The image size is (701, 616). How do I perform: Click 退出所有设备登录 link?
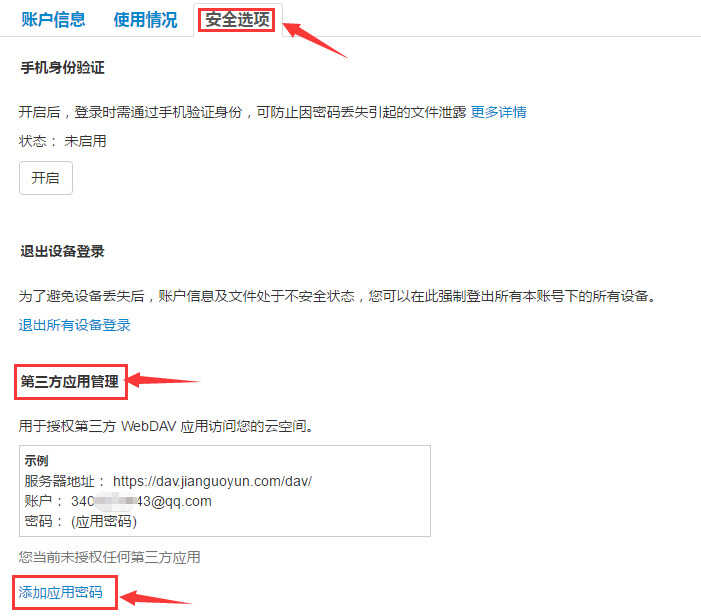(74, 325)
